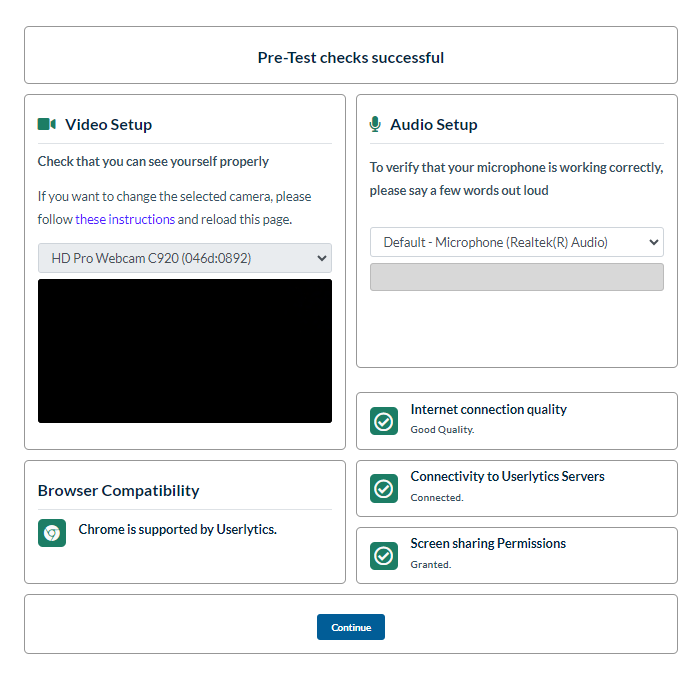
Task: Click the black webcam video preview
Action: point(184,350)
